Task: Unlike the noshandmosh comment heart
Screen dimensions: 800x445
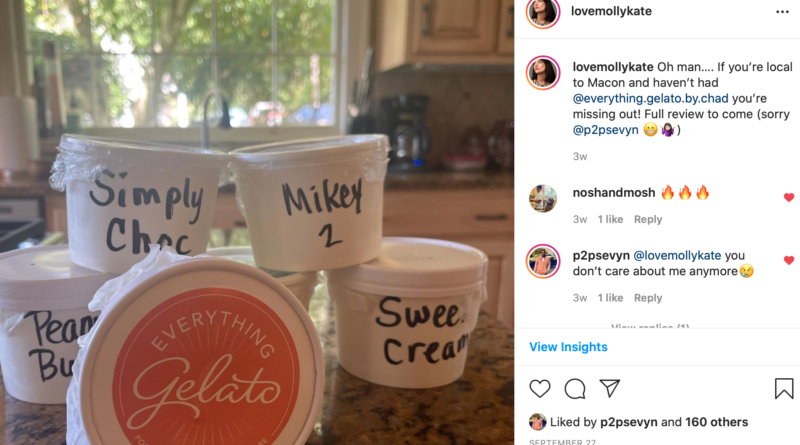Action: (789, 197)
